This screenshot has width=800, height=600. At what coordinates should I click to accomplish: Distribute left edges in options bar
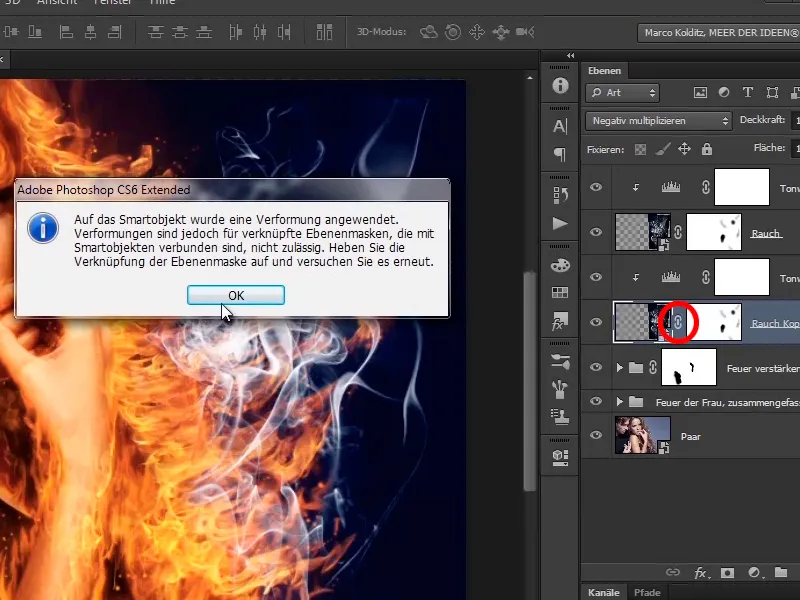click(235, 32)
